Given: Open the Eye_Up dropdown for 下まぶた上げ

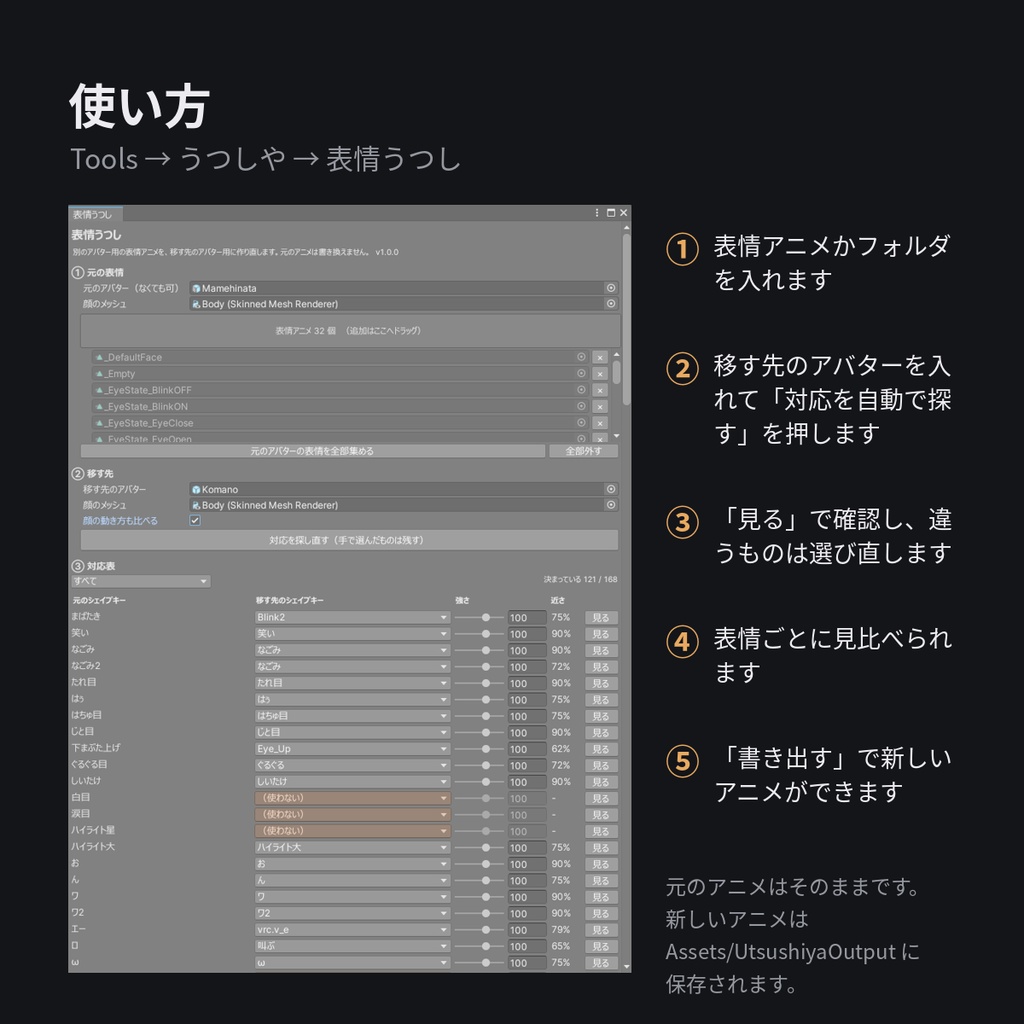Looking at the screenshot, I should tap(352, 749).
